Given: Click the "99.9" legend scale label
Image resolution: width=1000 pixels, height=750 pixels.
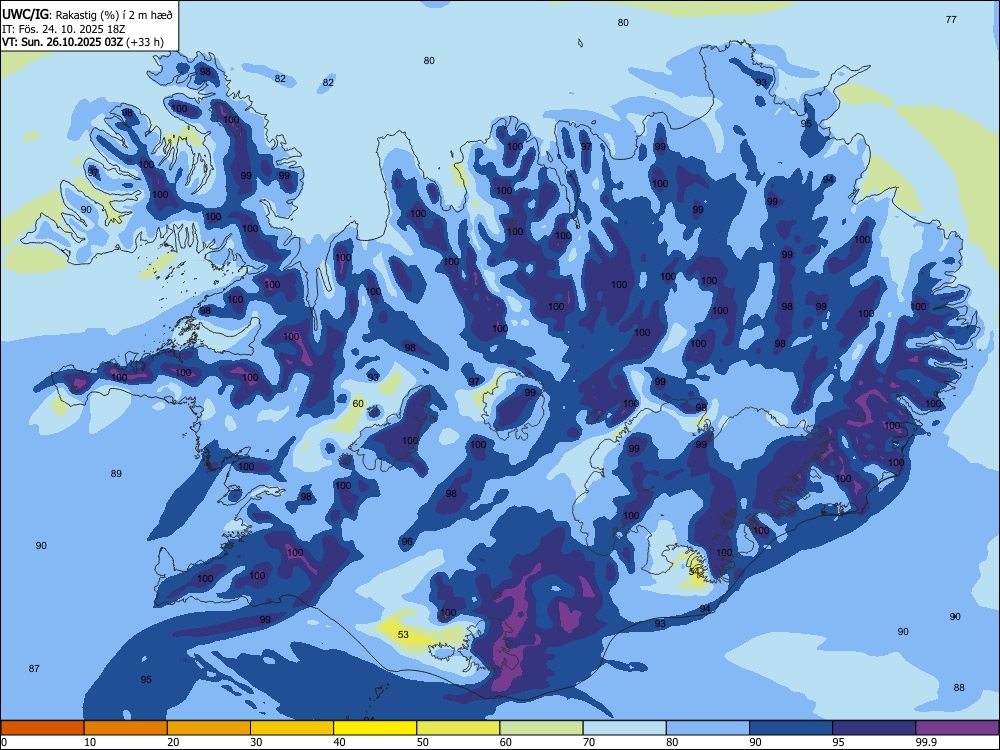Looking at the screenshot, I should (x=926, y=742).
